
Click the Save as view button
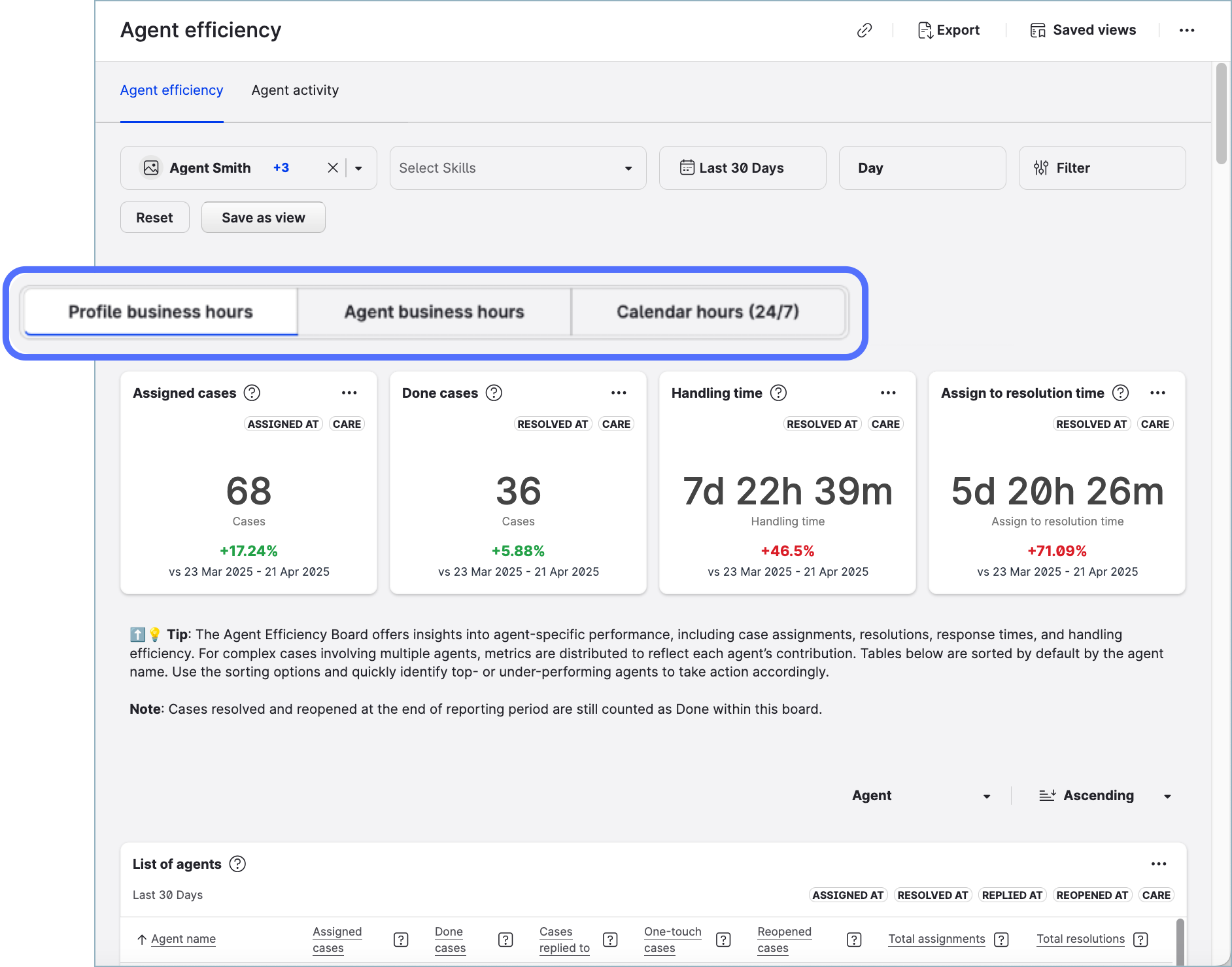point(263,218)
